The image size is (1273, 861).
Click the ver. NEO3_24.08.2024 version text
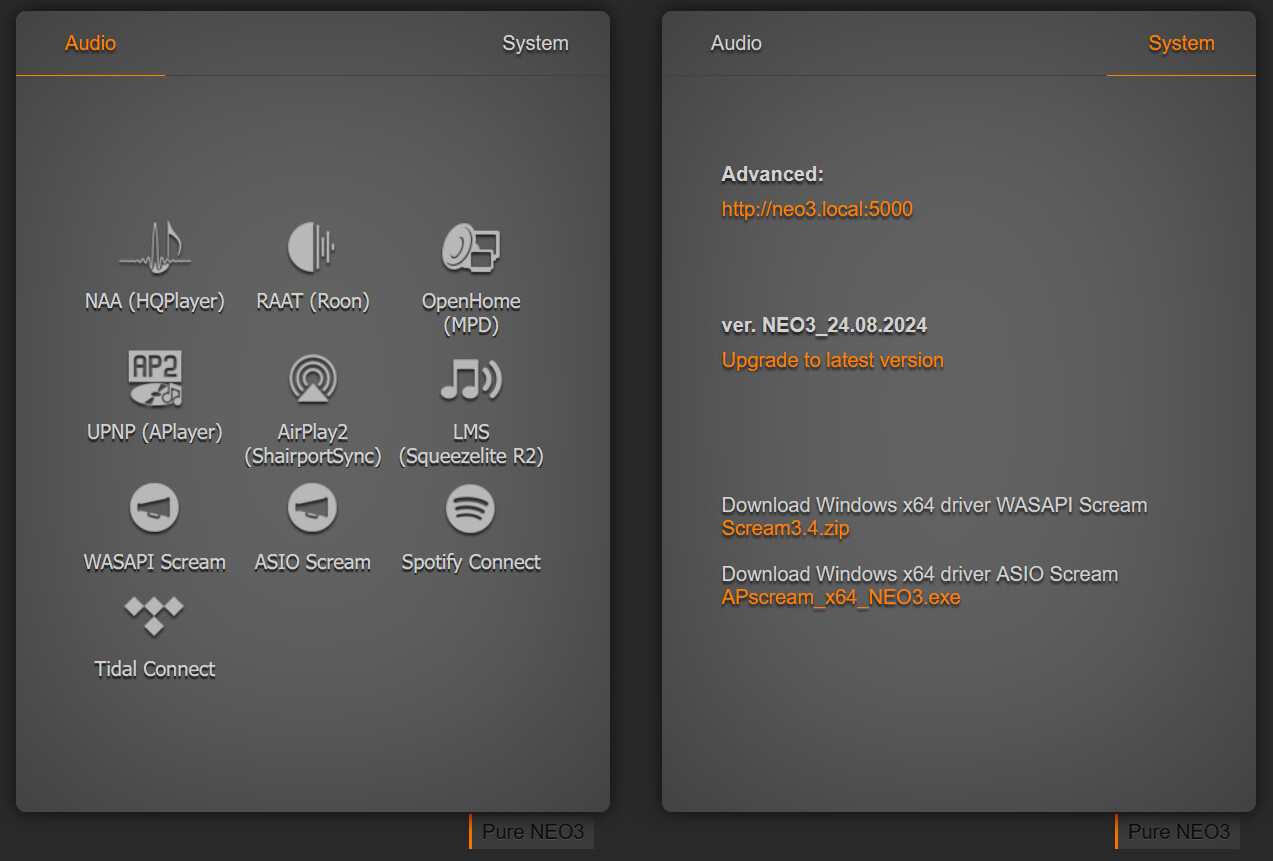(824, 325)
